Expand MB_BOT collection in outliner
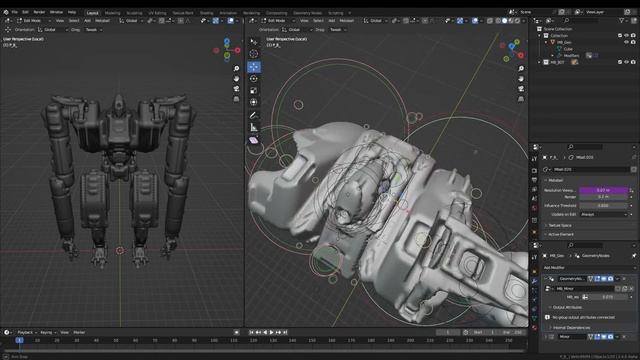The width and height of the screenshot is (640, 360). point(540,62)
